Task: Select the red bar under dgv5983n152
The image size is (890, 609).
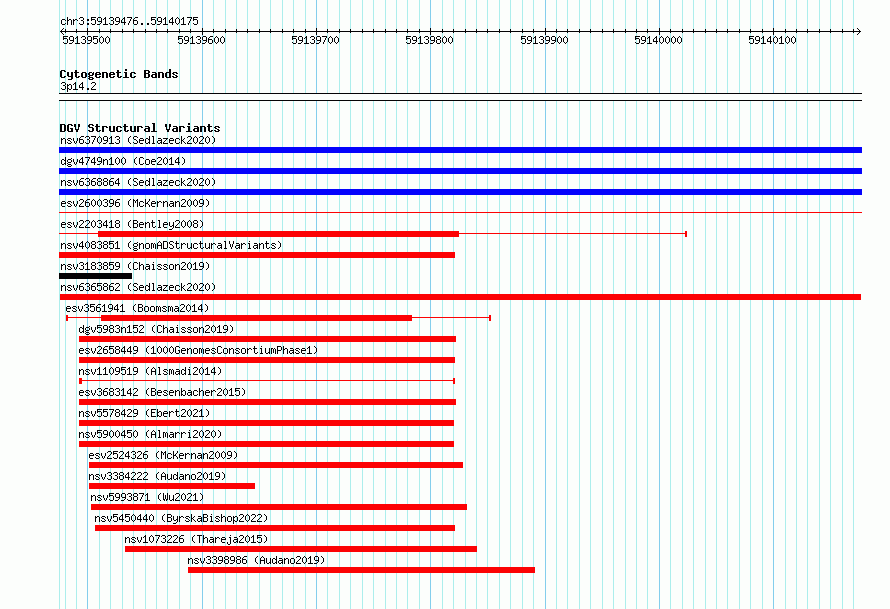Action: [x=267, y=339]
